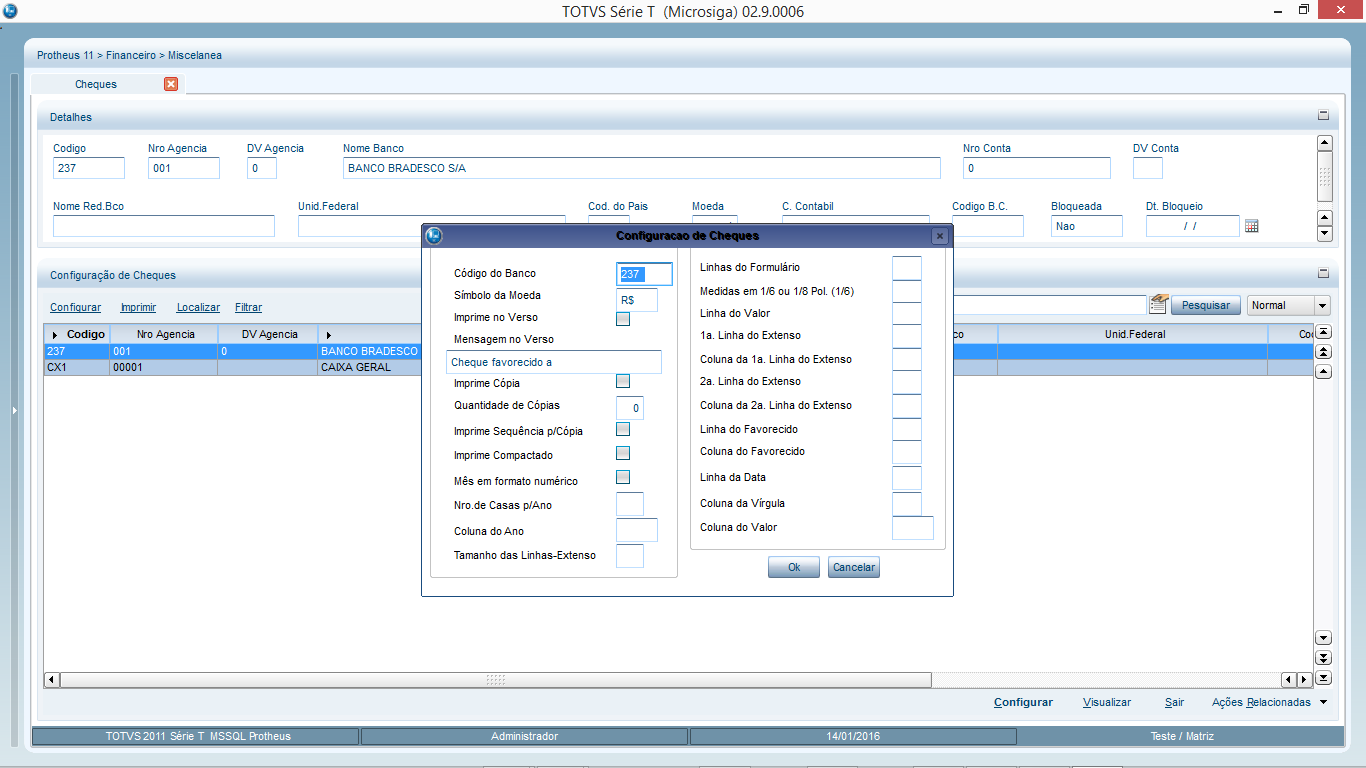Enable Imprime no Verso checkbox
The width and height of the screenshot is (1366, 768).
(x=623, y=319)
